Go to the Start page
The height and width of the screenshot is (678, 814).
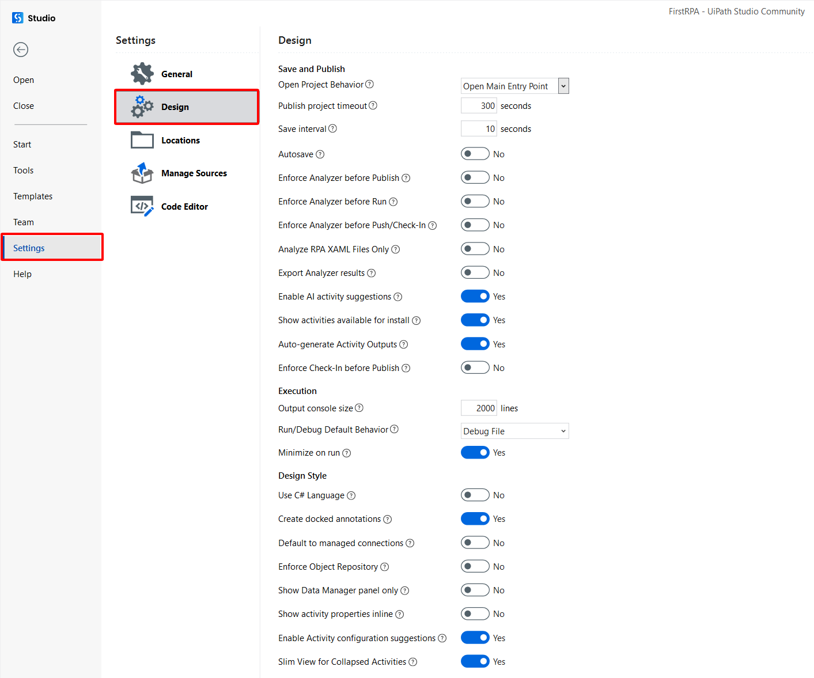[22, 144]
